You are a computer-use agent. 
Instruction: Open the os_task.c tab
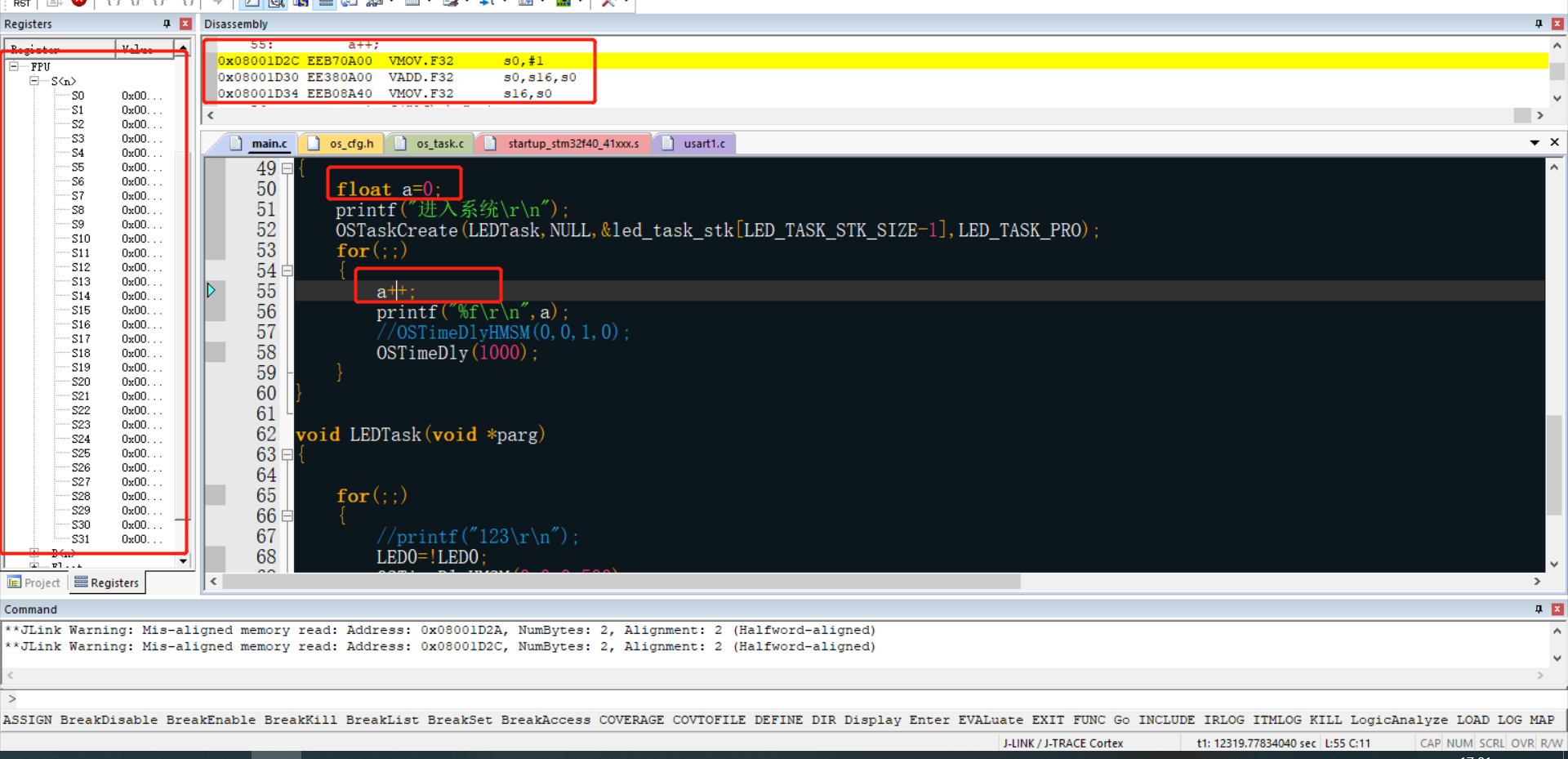click(x=439, y=144)
